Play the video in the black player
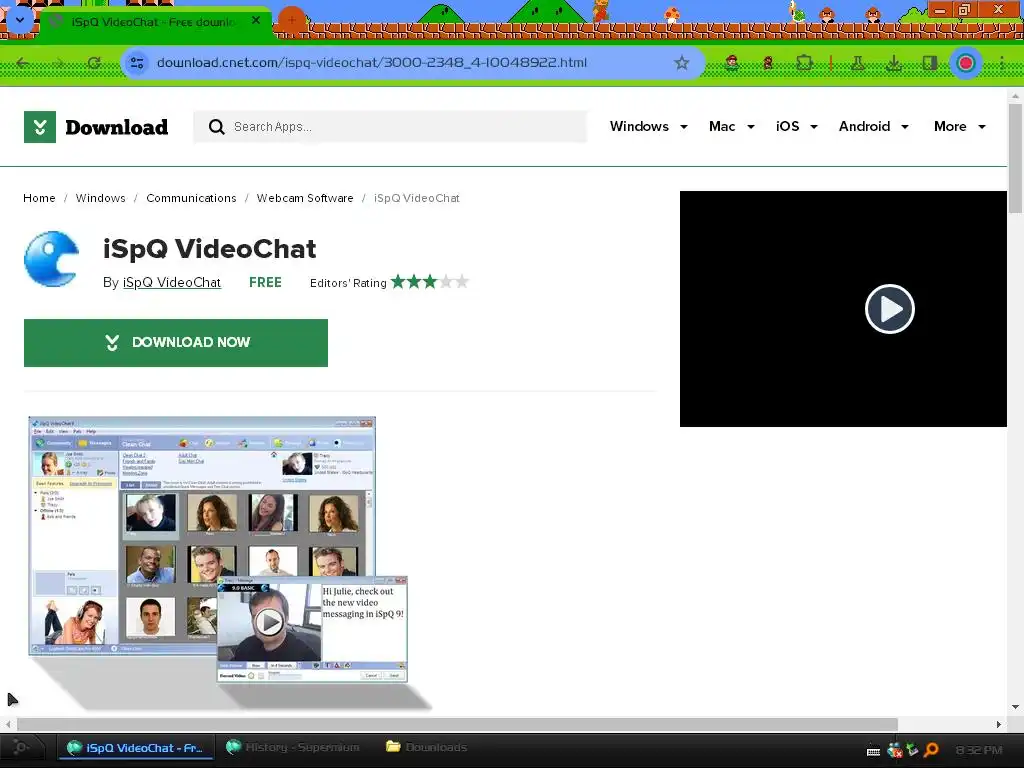This screenshot has width=1024, height=768. (x=889, y=309)
